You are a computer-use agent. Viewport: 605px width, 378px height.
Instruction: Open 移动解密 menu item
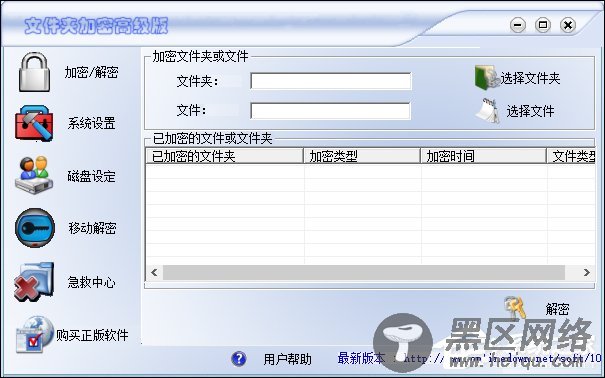pyautogui.click(x=92, y=228)
